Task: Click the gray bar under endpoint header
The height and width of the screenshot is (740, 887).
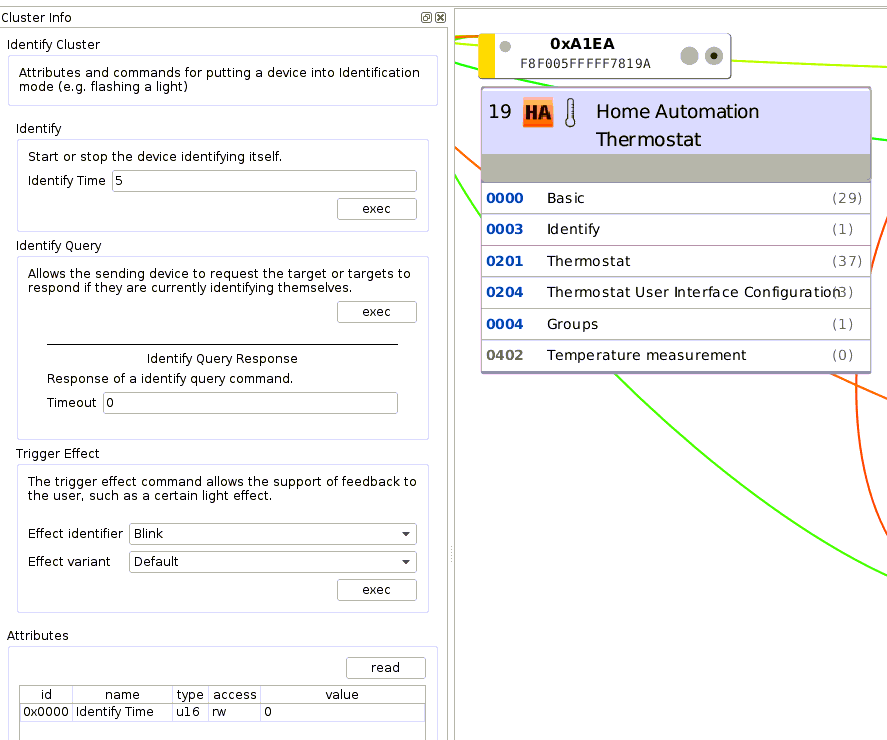Action: coord(675,167)
